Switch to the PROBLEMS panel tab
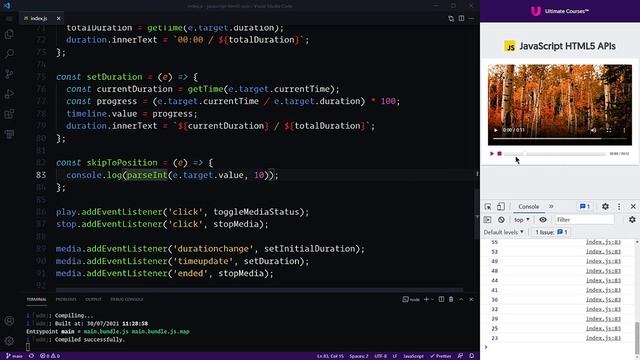 (66, 299)
